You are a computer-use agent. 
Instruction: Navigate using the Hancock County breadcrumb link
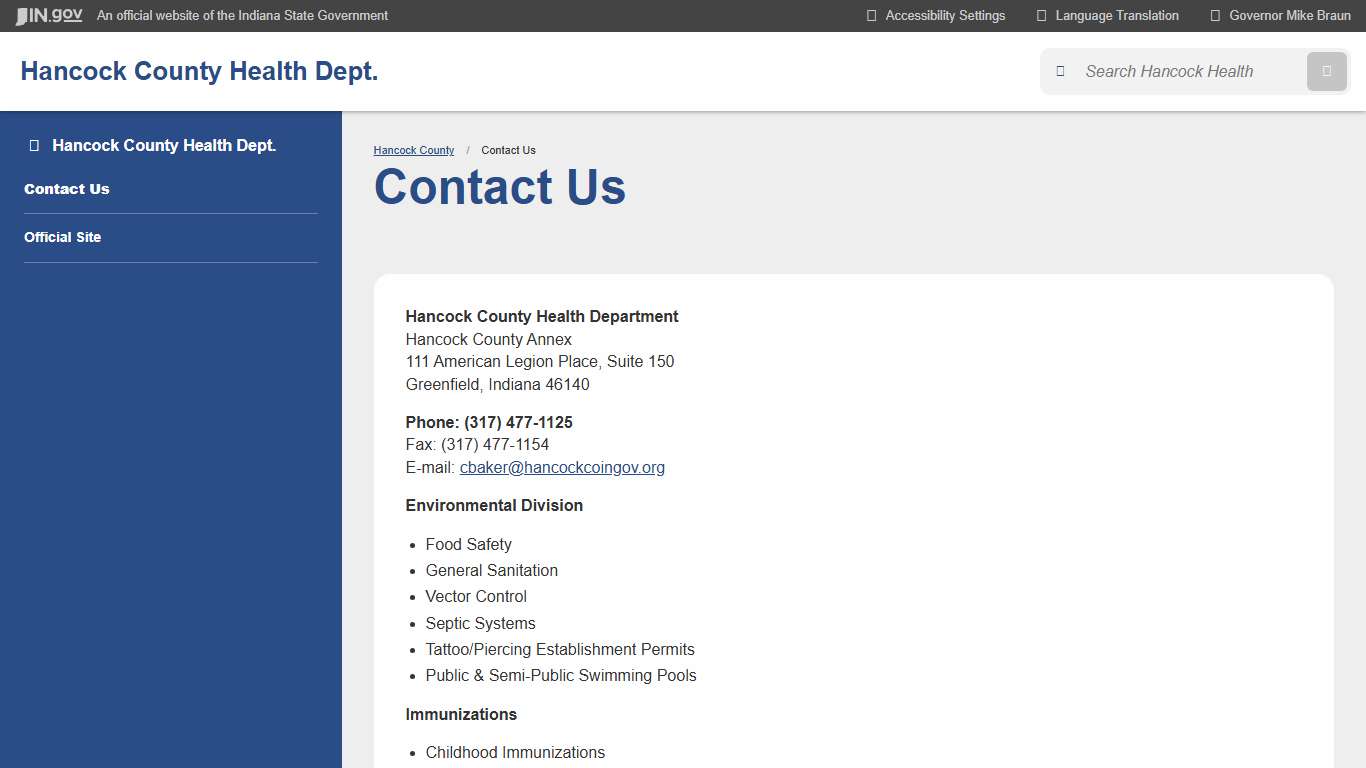[x=413, y=150]
